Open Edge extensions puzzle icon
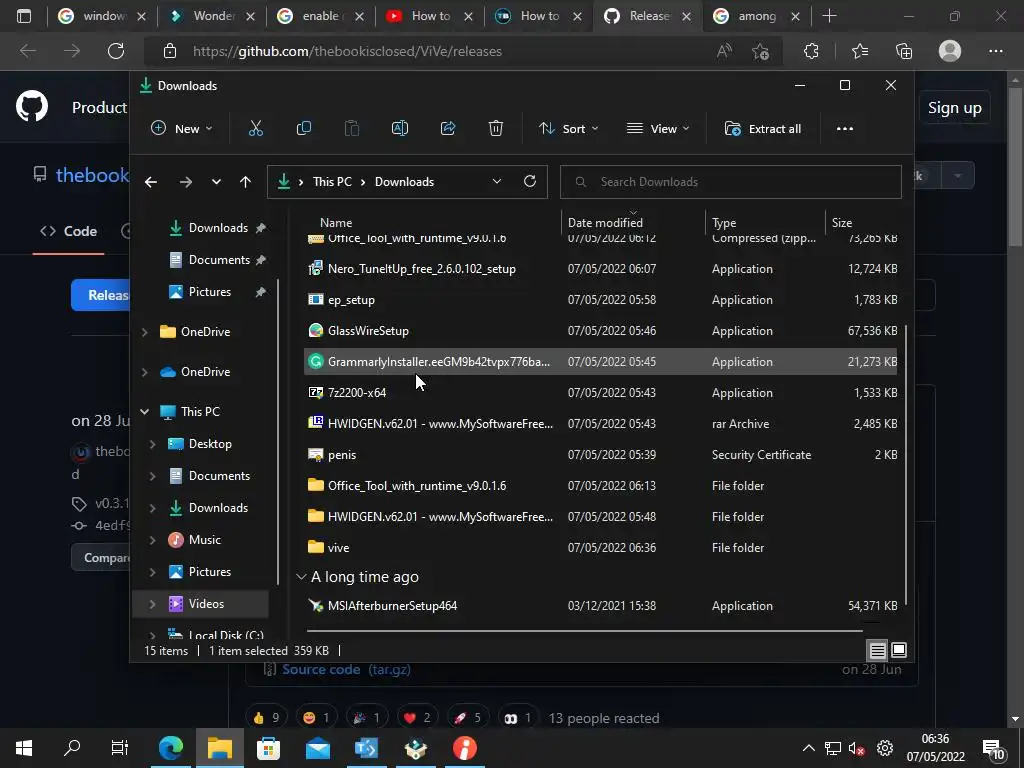Image resolution: width=1024 pixels, height=768 pixels. click(811, 51)
